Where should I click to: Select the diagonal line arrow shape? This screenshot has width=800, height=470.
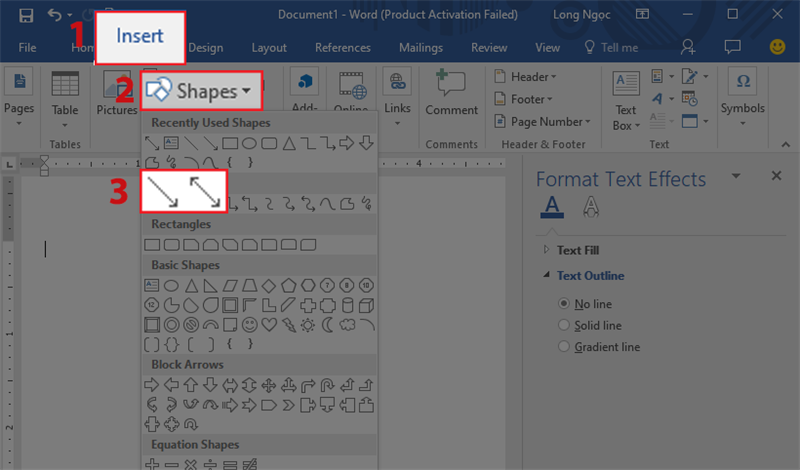(x=162, y=190)
